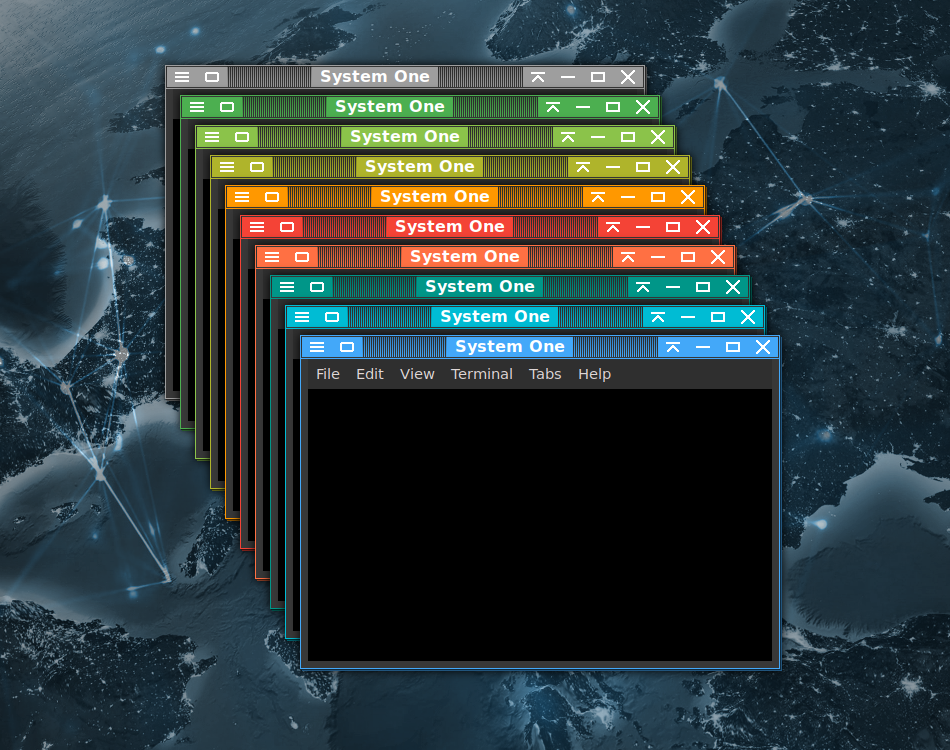This screenshot has height=750, width=950.
Task: Open the window menu of the red window
Action: point(257,227)
